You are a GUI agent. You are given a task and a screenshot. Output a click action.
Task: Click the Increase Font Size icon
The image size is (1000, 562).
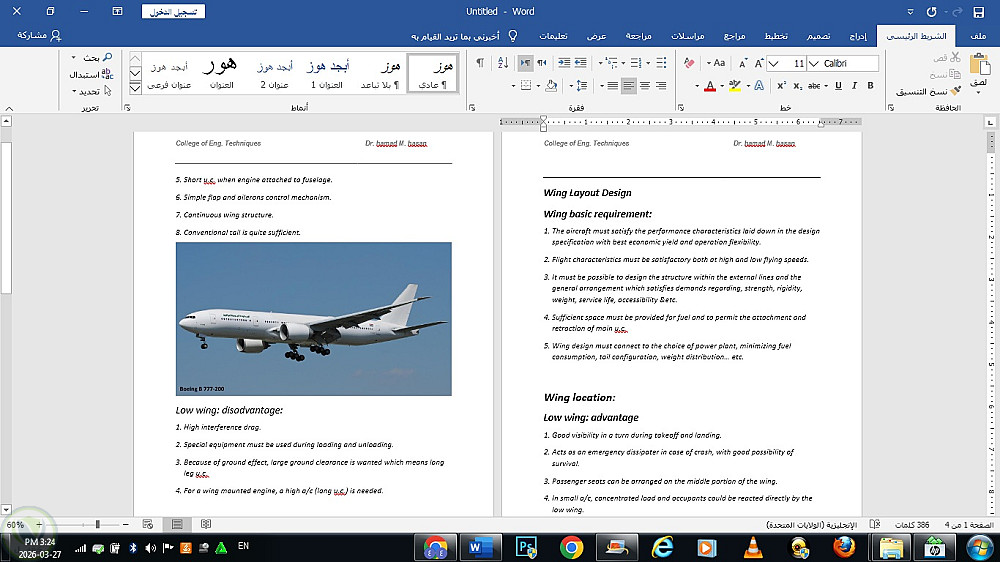(x=759, y=63)
